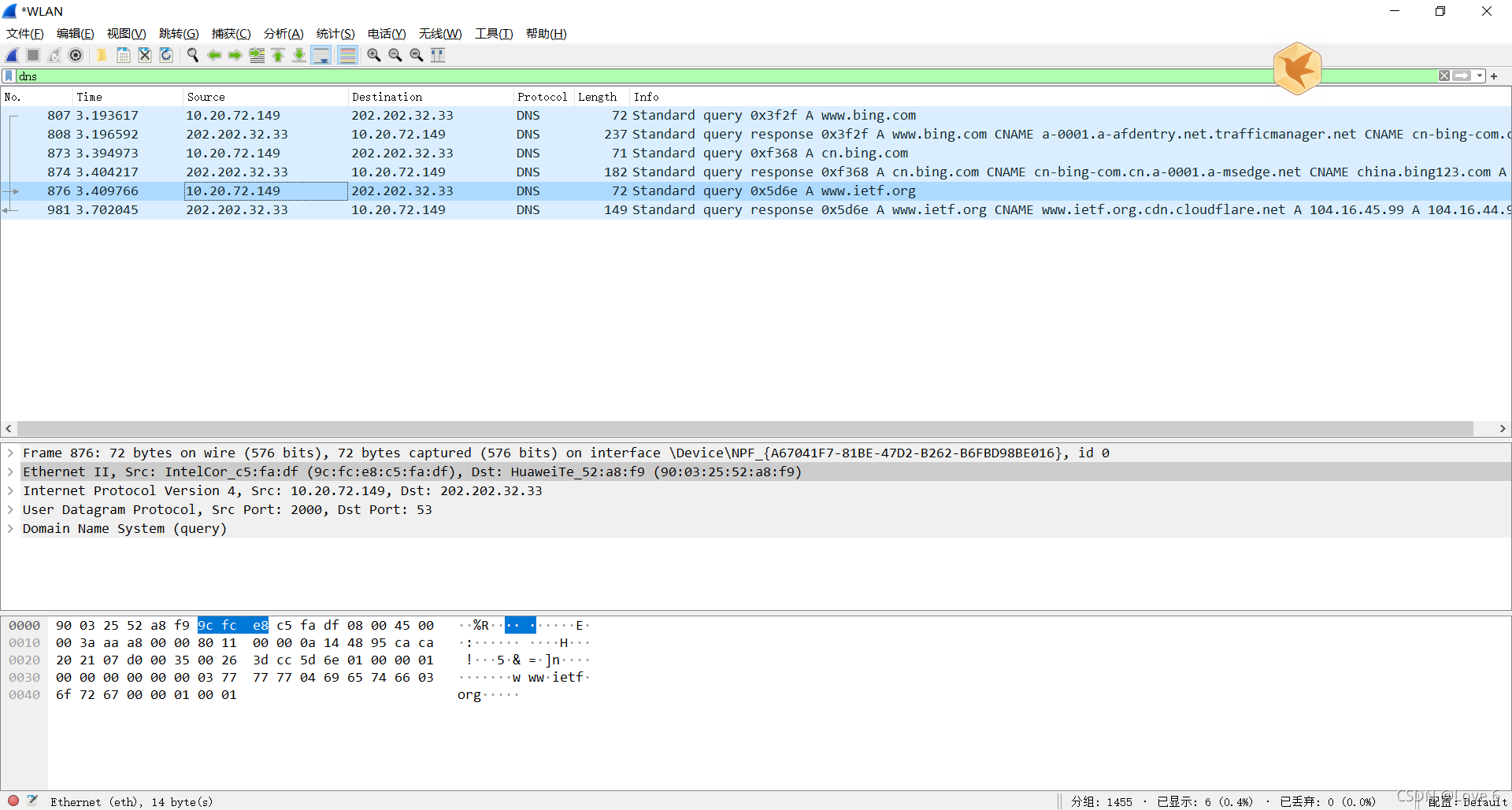
Task: Start capturing packets with shark fin icon
Action: (x=12, y=55)
